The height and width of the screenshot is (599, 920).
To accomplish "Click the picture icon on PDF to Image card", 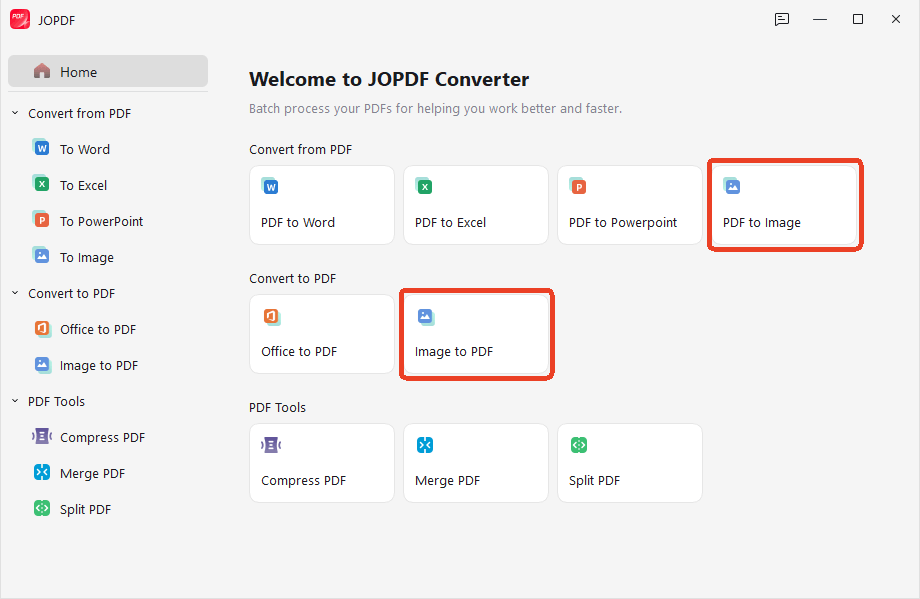I will [732, 186].
